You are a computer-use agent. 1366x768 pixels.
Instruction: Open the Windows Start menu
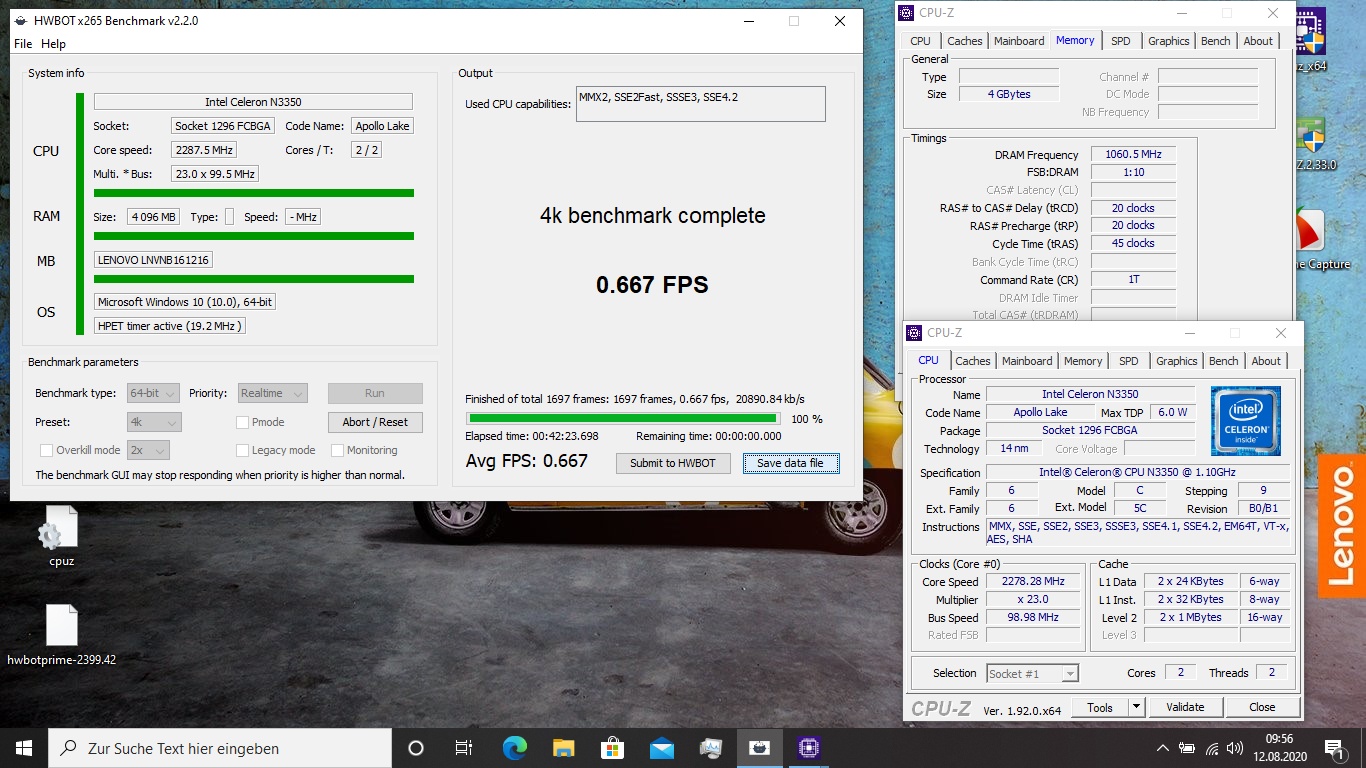(24, 748)
